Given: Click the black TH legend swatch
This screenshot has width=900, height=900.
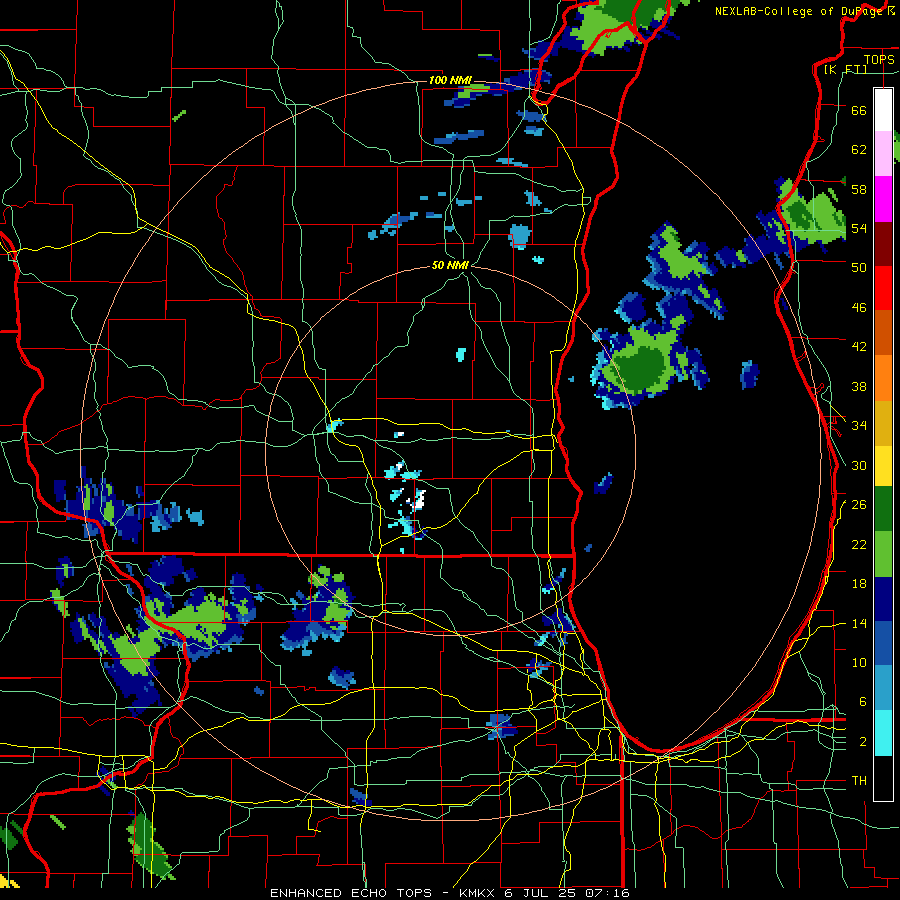Looking at the screenshot, I should [x=883, y=778].
